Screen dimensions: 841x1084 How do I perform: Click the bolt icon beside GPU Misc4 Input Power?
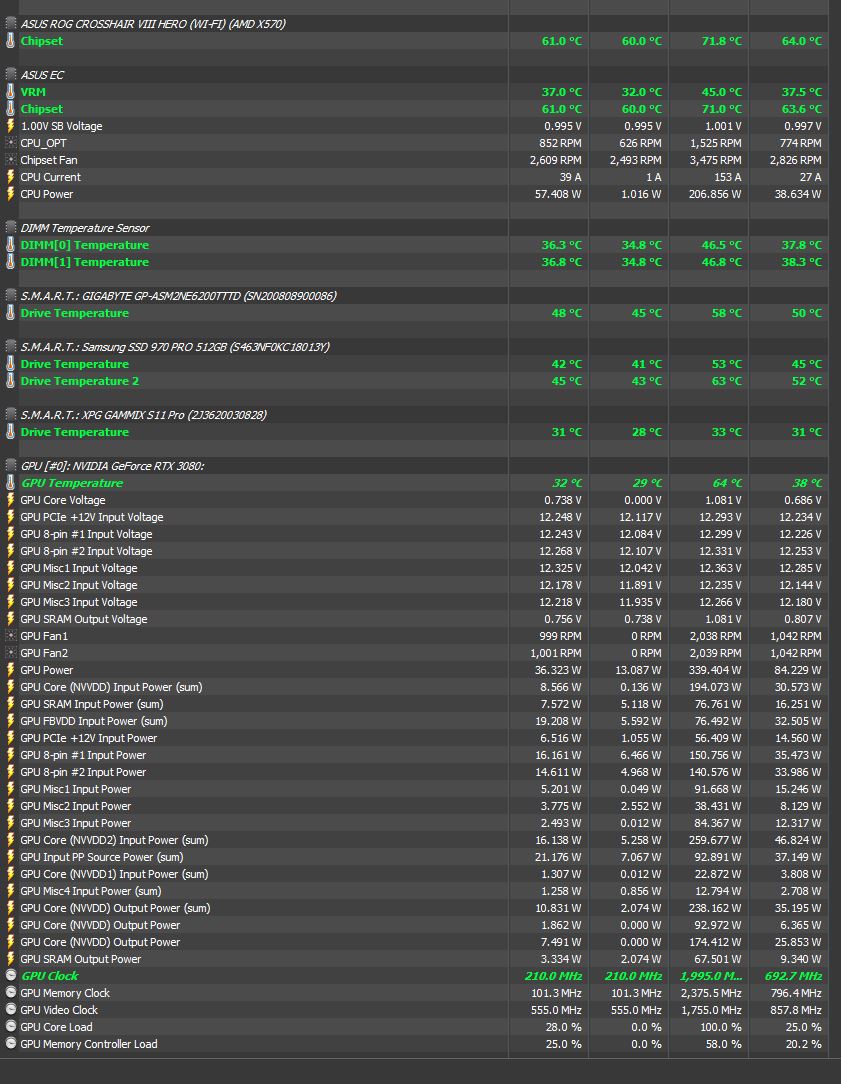[x=10, y=891]
